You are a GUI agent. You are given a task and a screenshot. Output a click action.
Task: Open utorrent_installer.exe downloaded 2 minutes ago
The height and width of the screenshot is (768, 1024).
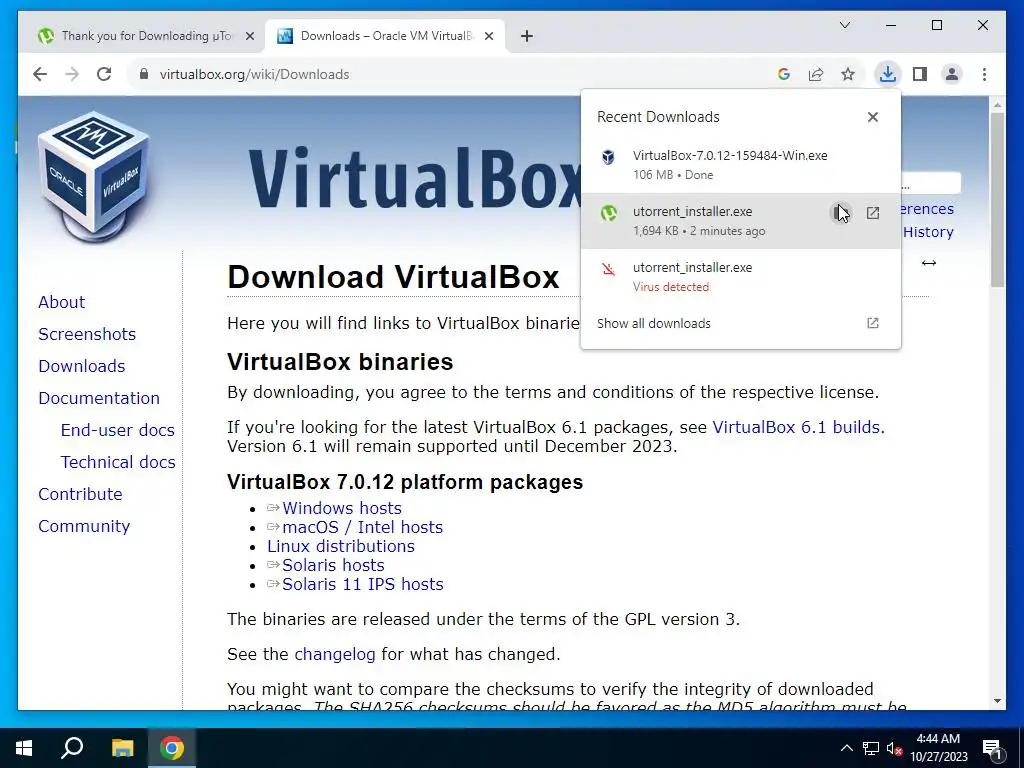click(741, 221)
